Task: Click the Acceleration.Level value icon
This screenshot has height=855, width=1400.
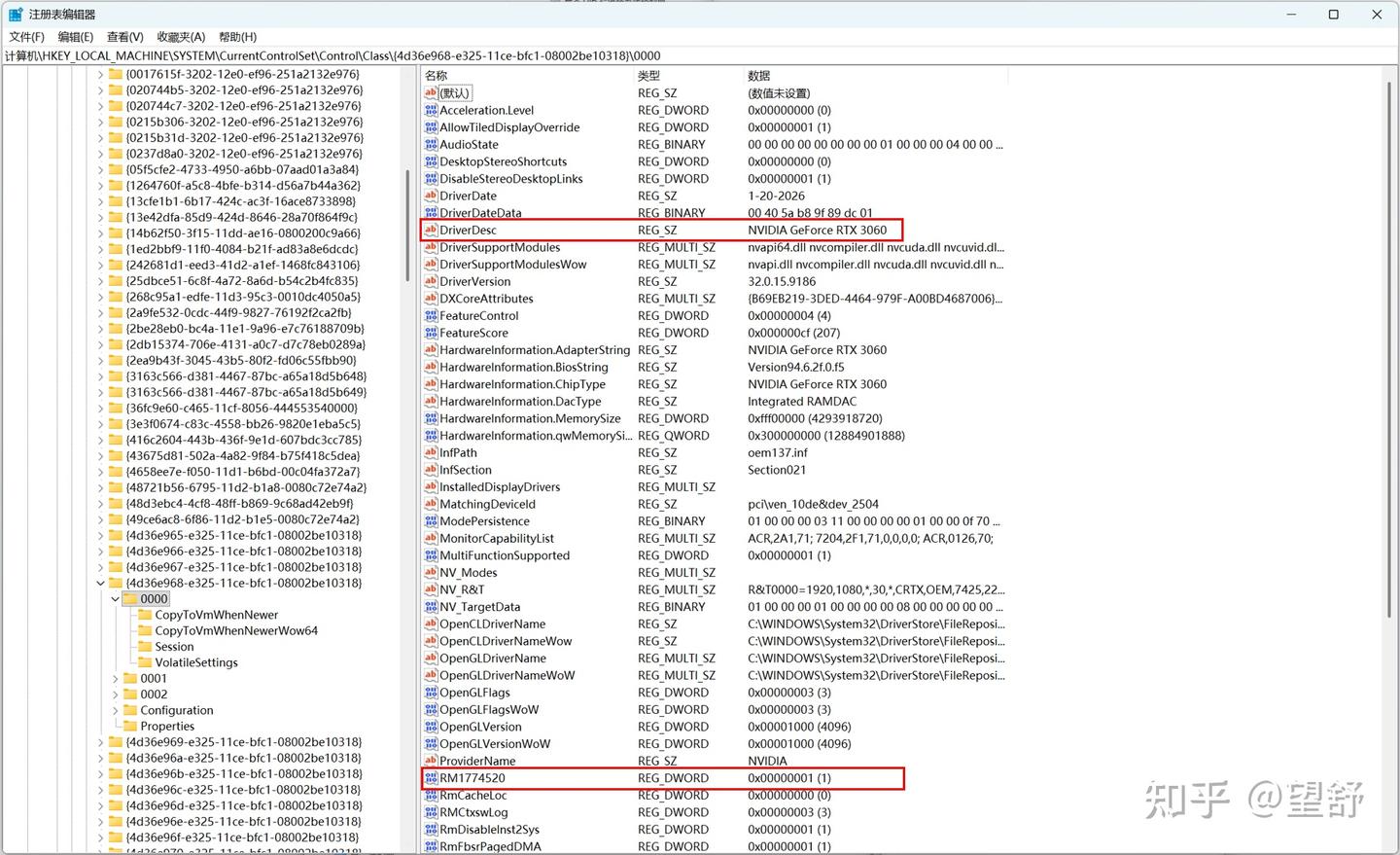Action: pyautogui.click(x=431, y=111)
